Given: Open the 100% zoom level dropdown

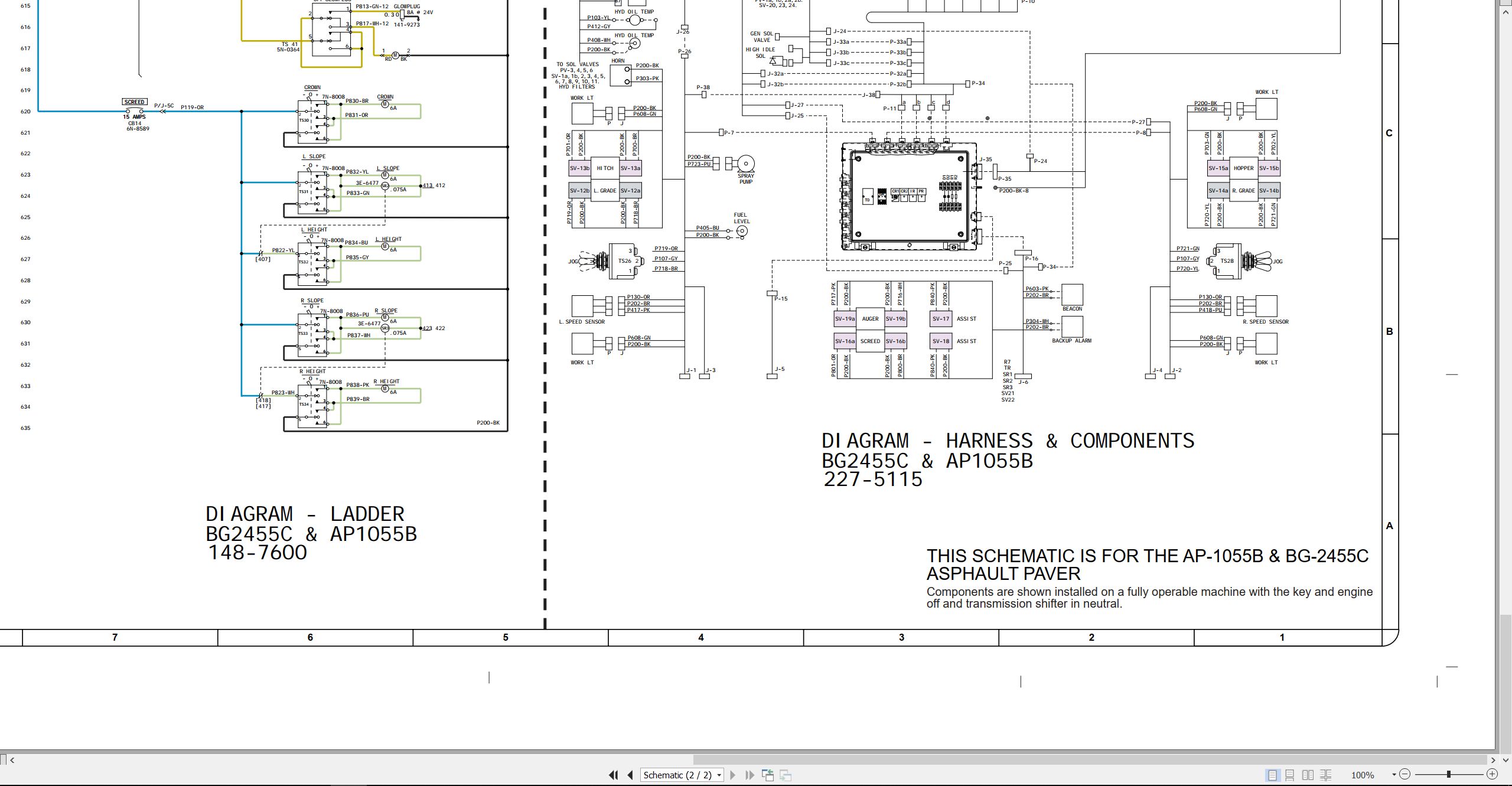Looking at the screenshot, I should 1394,775.
